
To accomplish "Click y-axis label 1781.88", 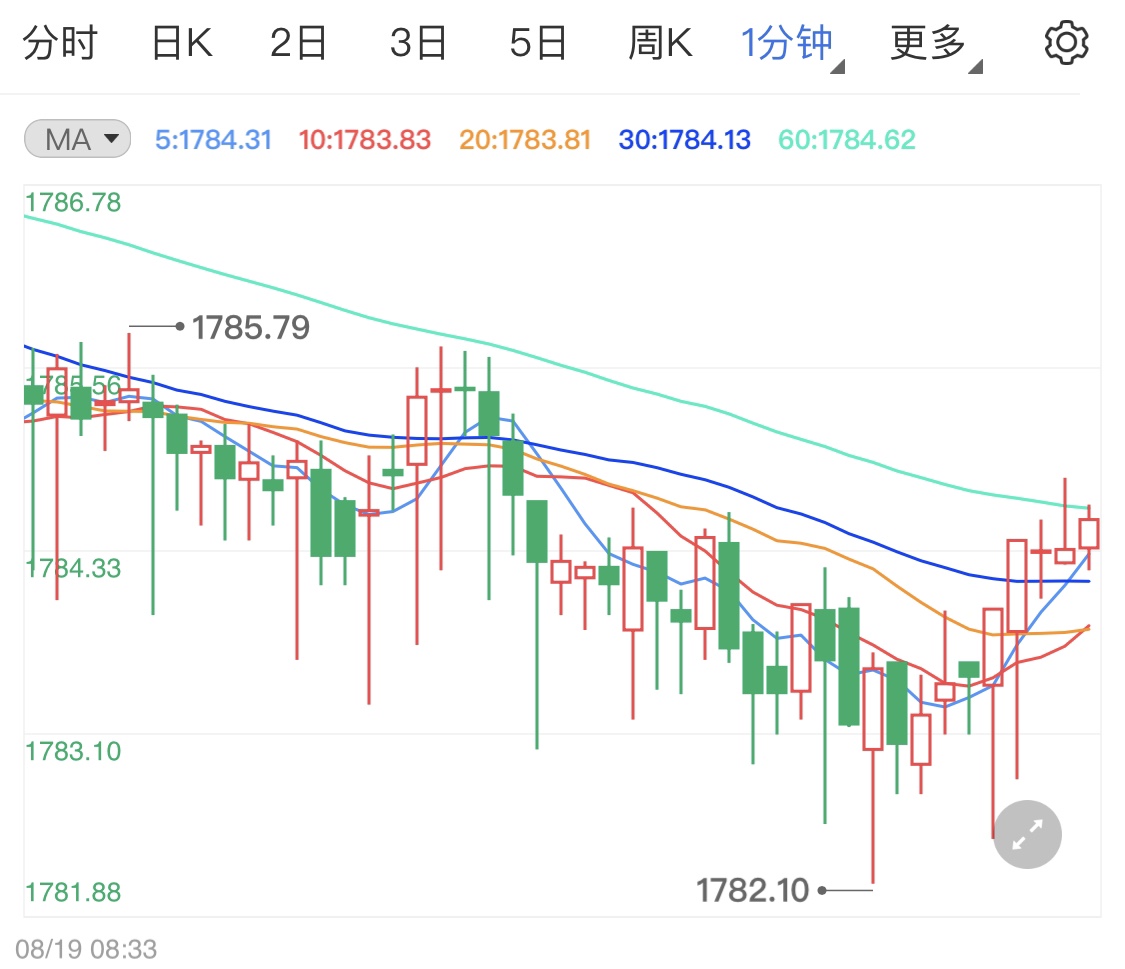I will pyautogui.click(x=73, y=892).
